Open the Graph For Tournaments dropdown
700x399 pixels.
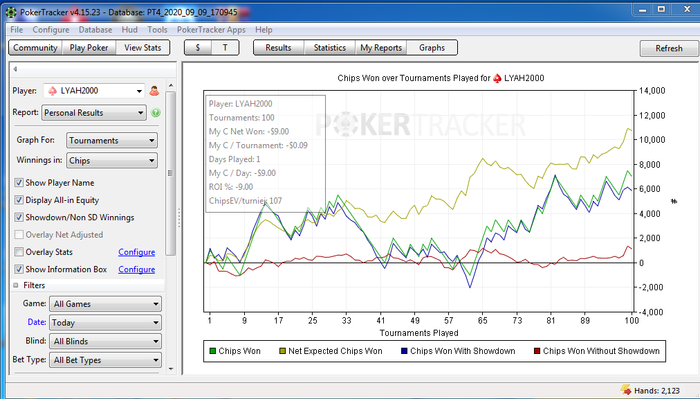(112, 141)
